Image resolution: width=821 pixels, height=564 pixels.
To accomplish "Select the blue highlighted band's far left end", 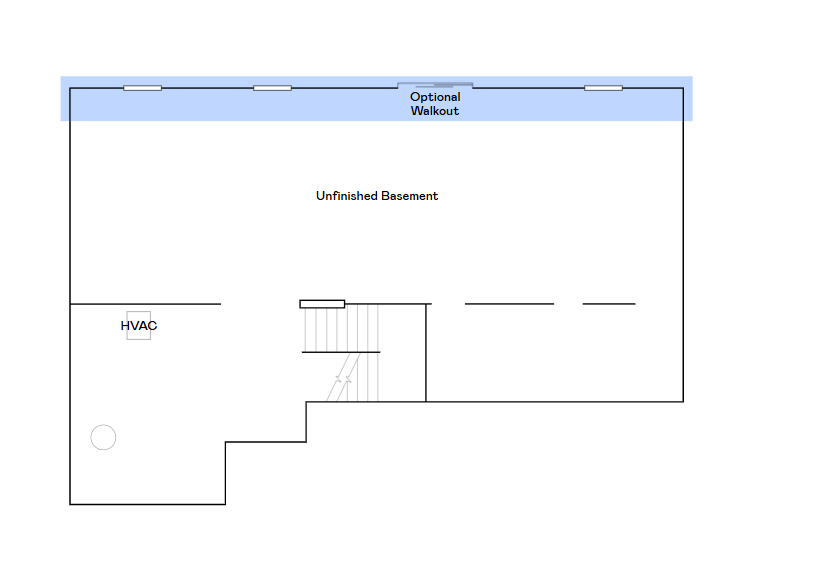I will pos(65,99).
